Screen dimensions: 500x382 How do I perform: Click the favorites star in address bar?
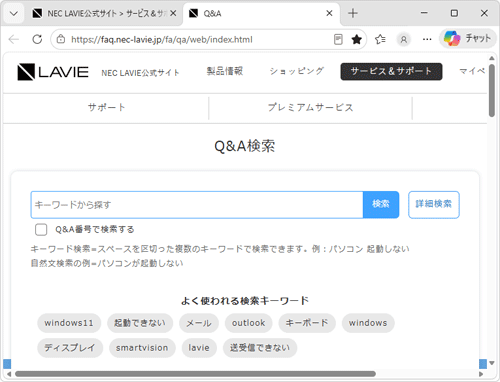click(x=357, y=39)
